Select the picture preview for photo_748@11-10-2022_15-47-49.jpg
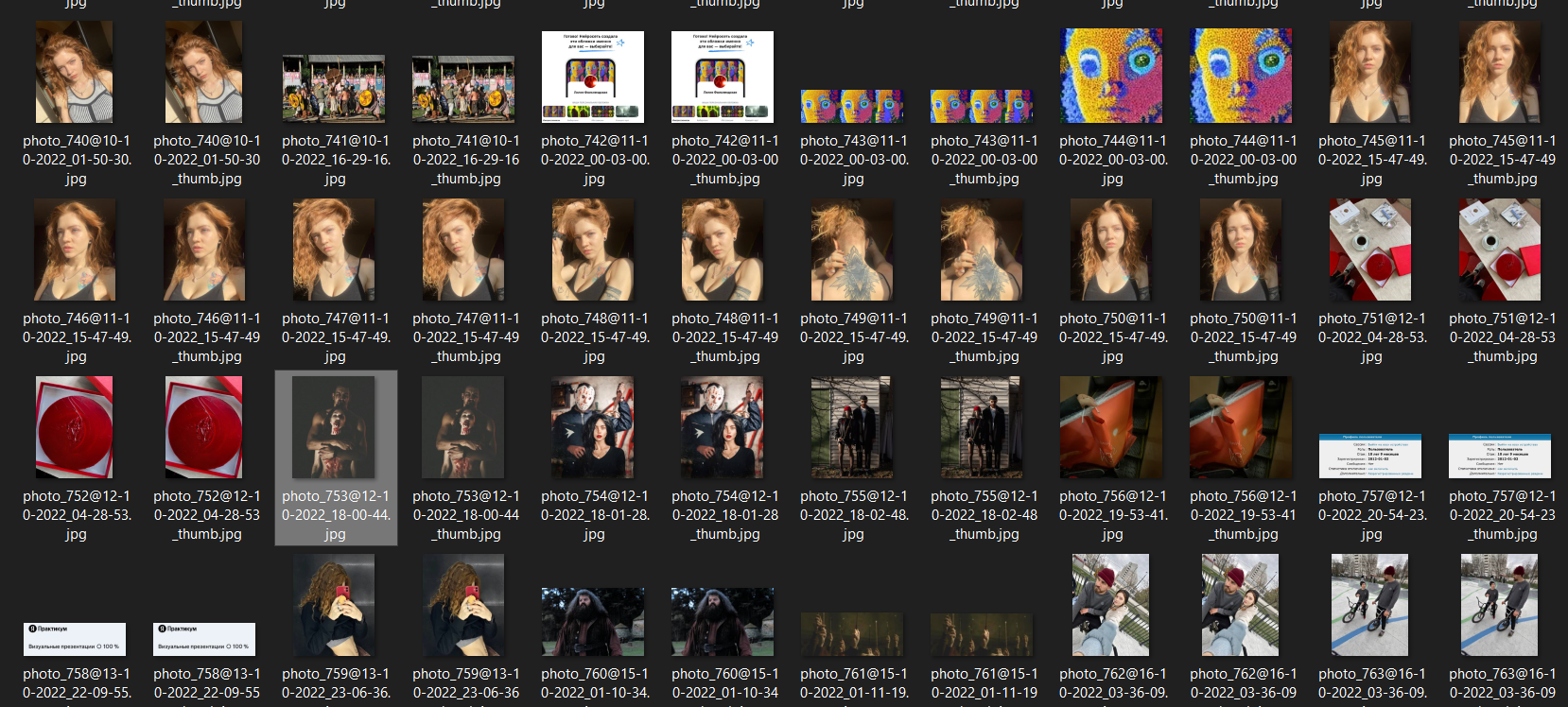 pyautogui.click(x=593, y=250)
